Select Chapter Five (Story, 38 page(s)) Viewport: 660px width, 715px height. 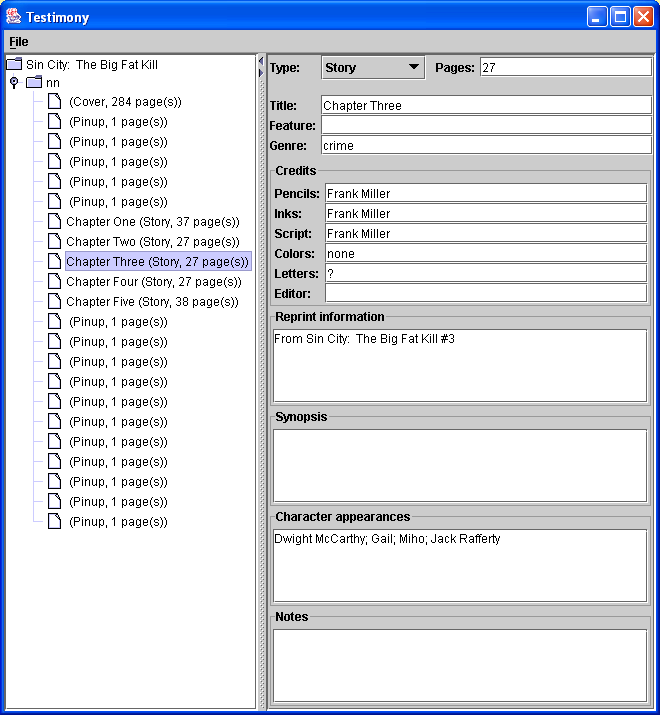tap(152, 302)
